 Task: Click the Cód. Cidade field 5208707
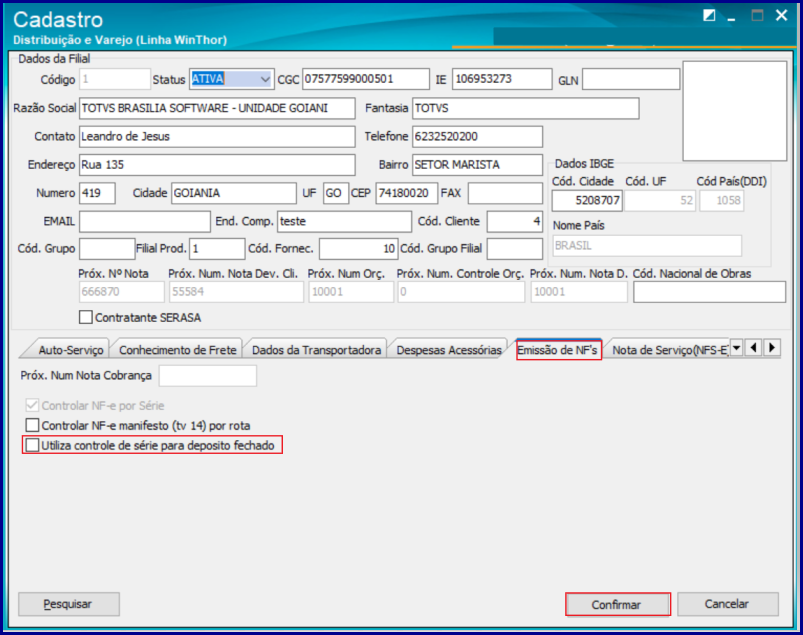587,200
